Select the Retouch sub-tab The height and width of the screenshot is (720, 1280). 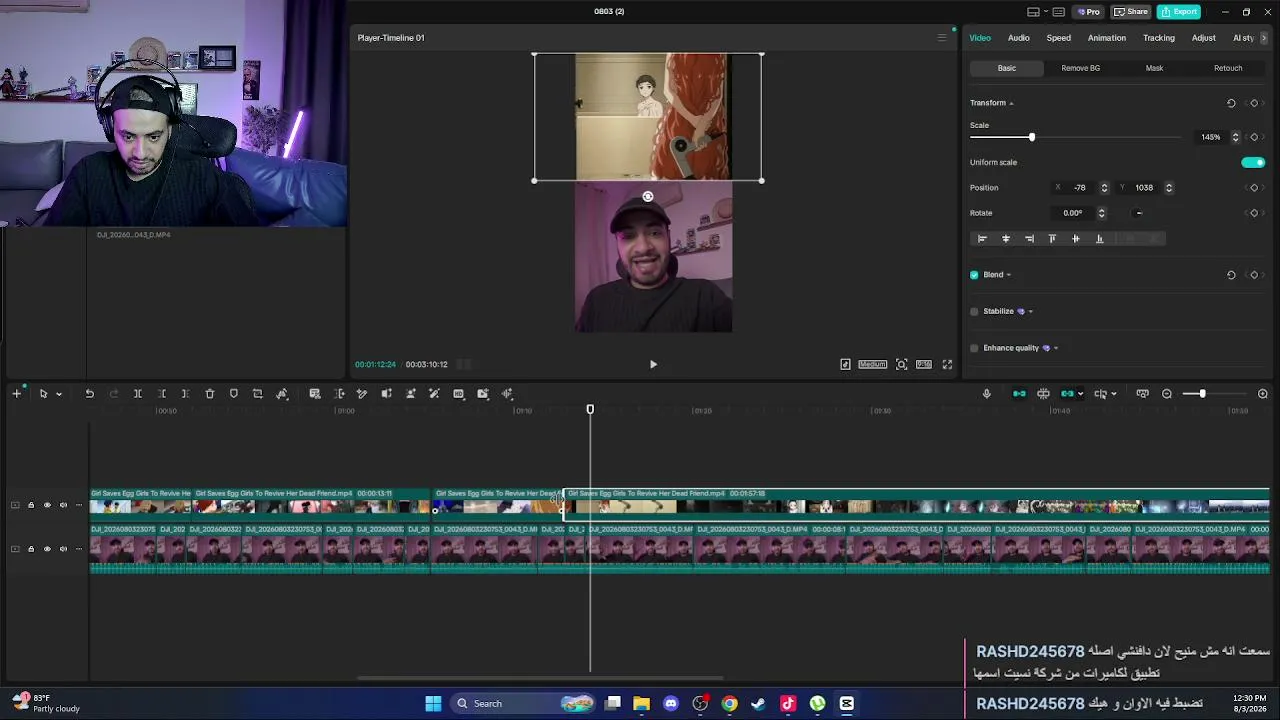[1228, 68]
